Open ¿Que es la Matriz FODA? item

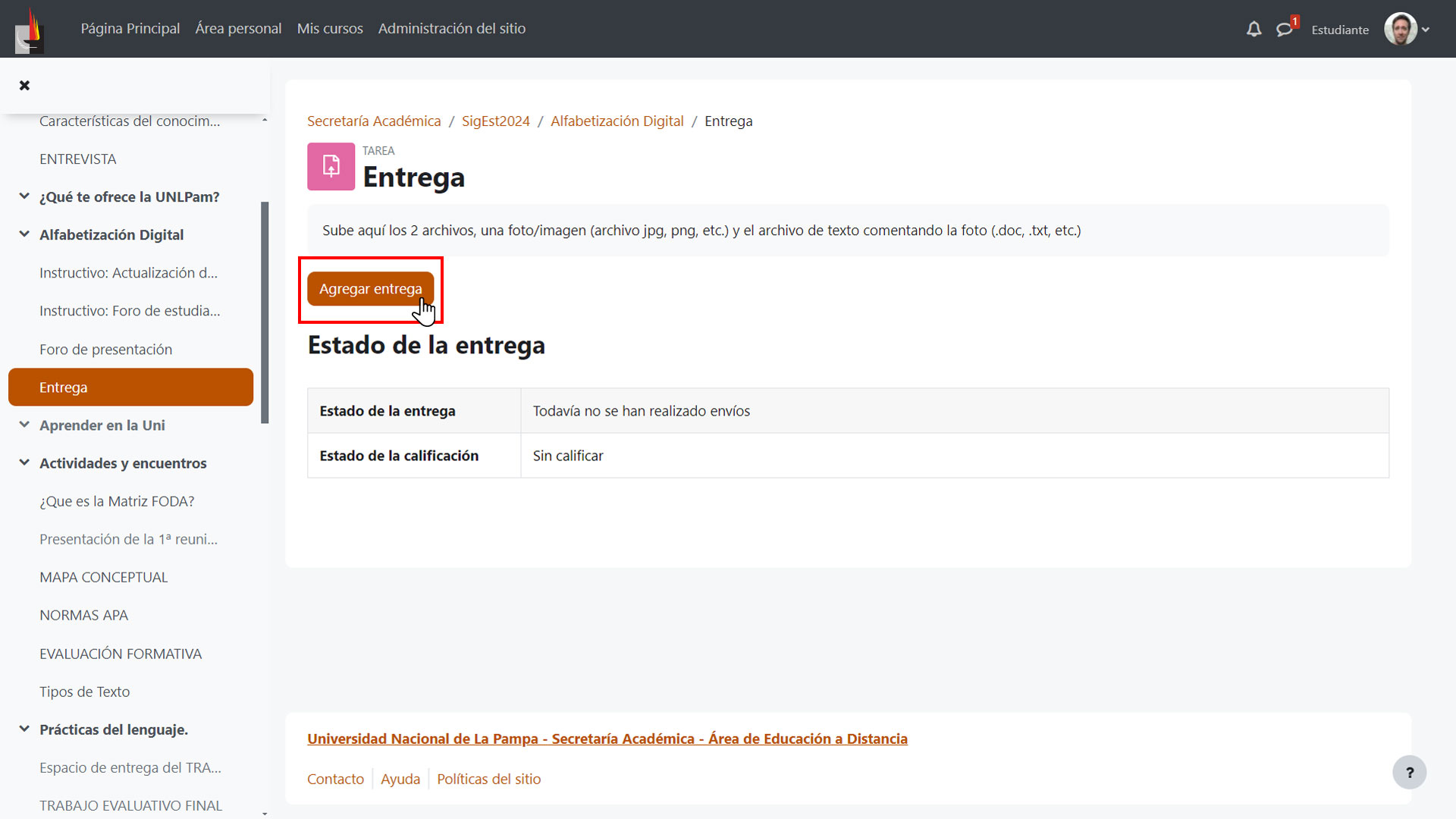pyautogui.click(x=117, y=501)
